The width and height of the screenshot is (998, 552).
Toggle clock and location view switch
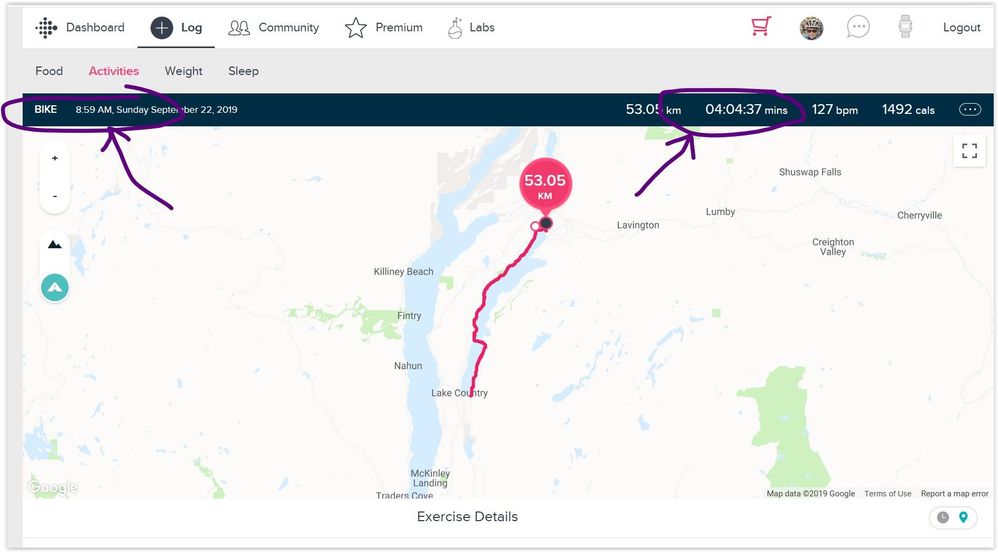953,517
